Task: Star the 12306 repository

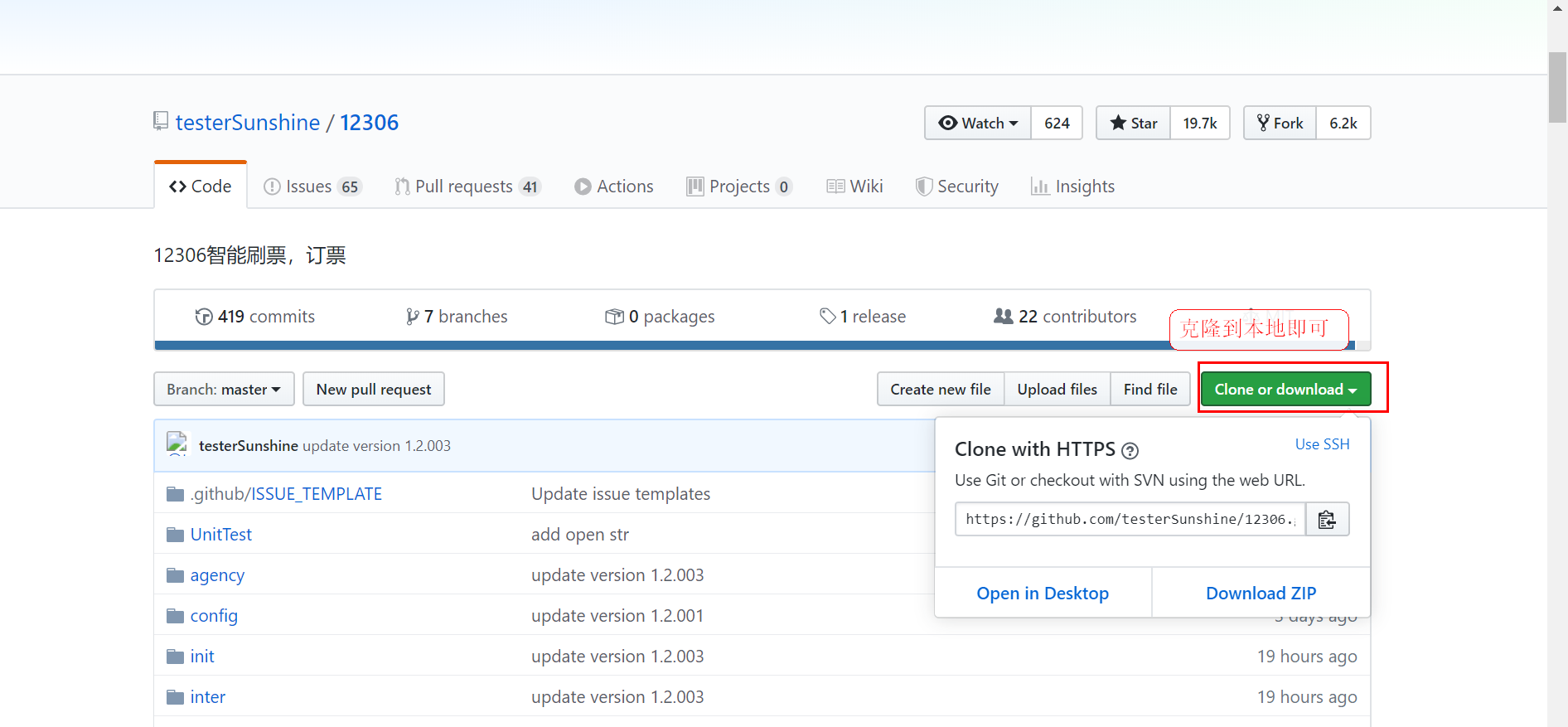Action: click(1133, 124)
